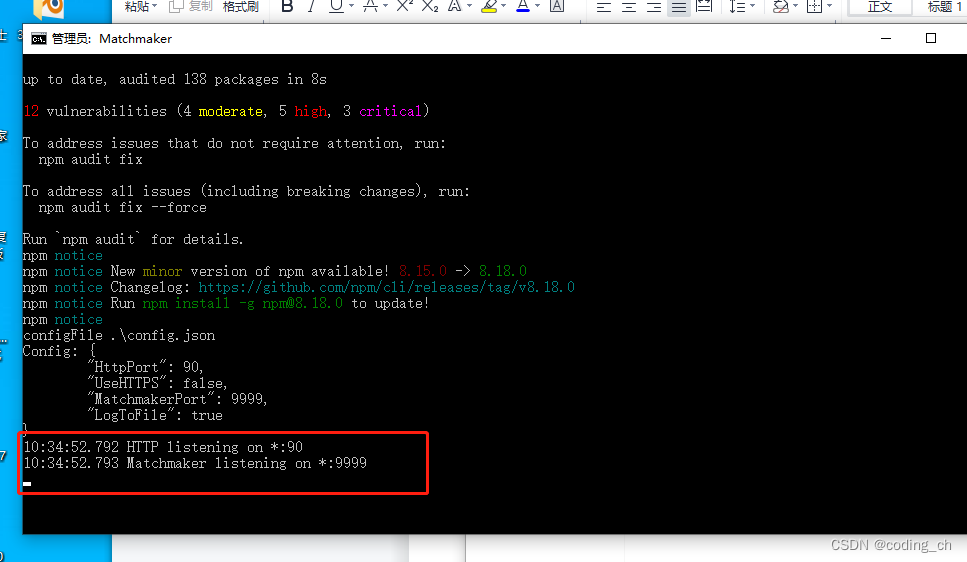Align text left in WPS
The width and height of the screenshot is (967, 562).
point(604,7)
